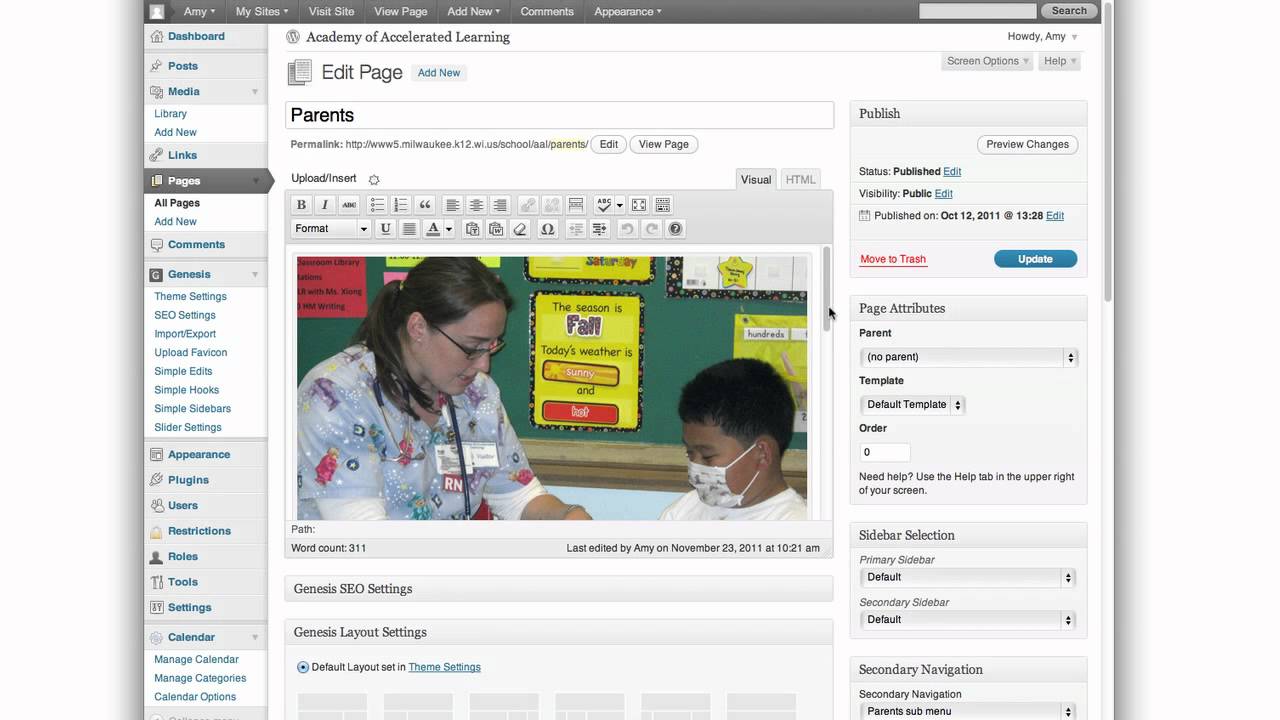Undo last edit in editor
The height and width of the screenshot is (720, 1280).
627,229
